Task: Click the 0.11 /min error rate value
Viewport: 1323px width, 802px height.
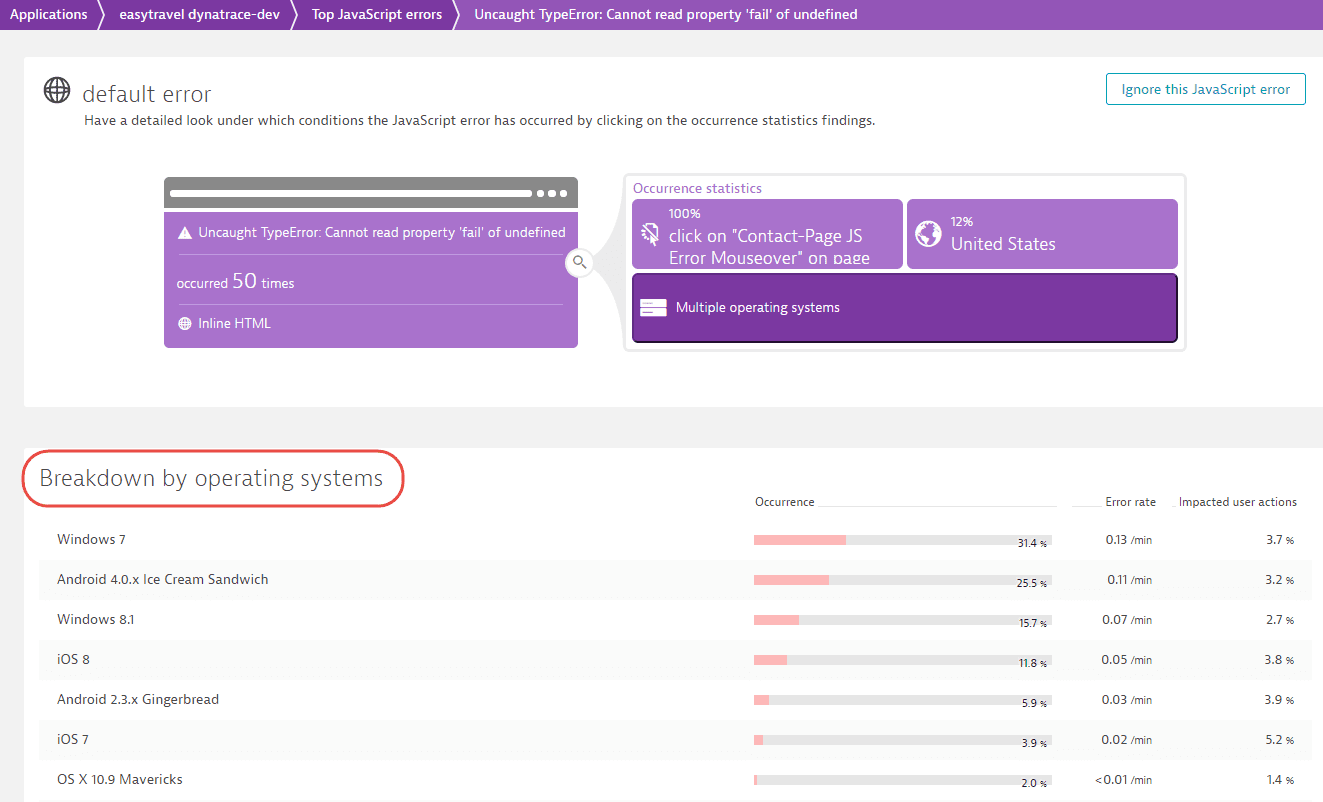Action: (x=1130, y=579)
